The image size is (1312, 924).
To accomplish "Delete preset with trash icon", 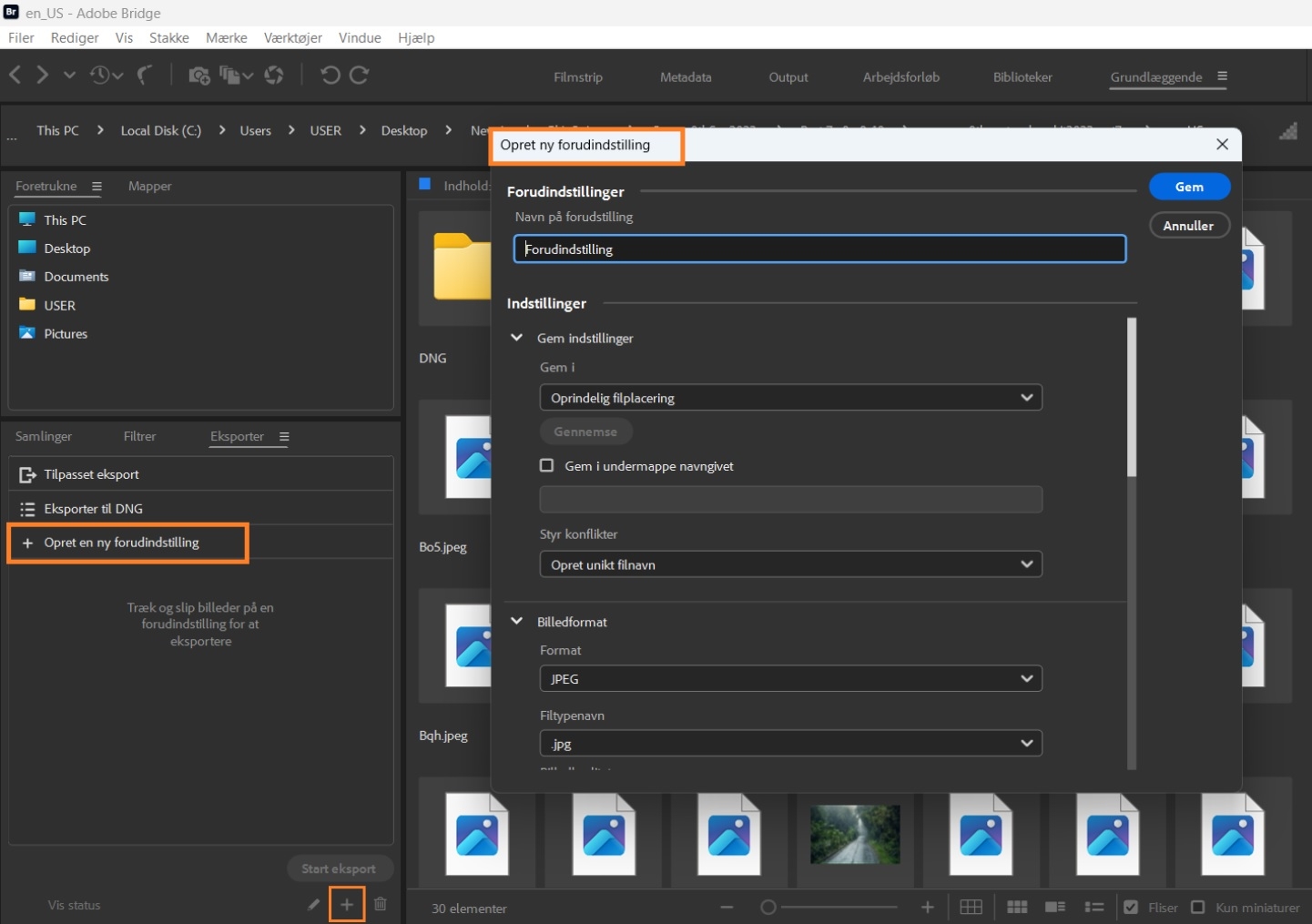I will pos(381,904).
